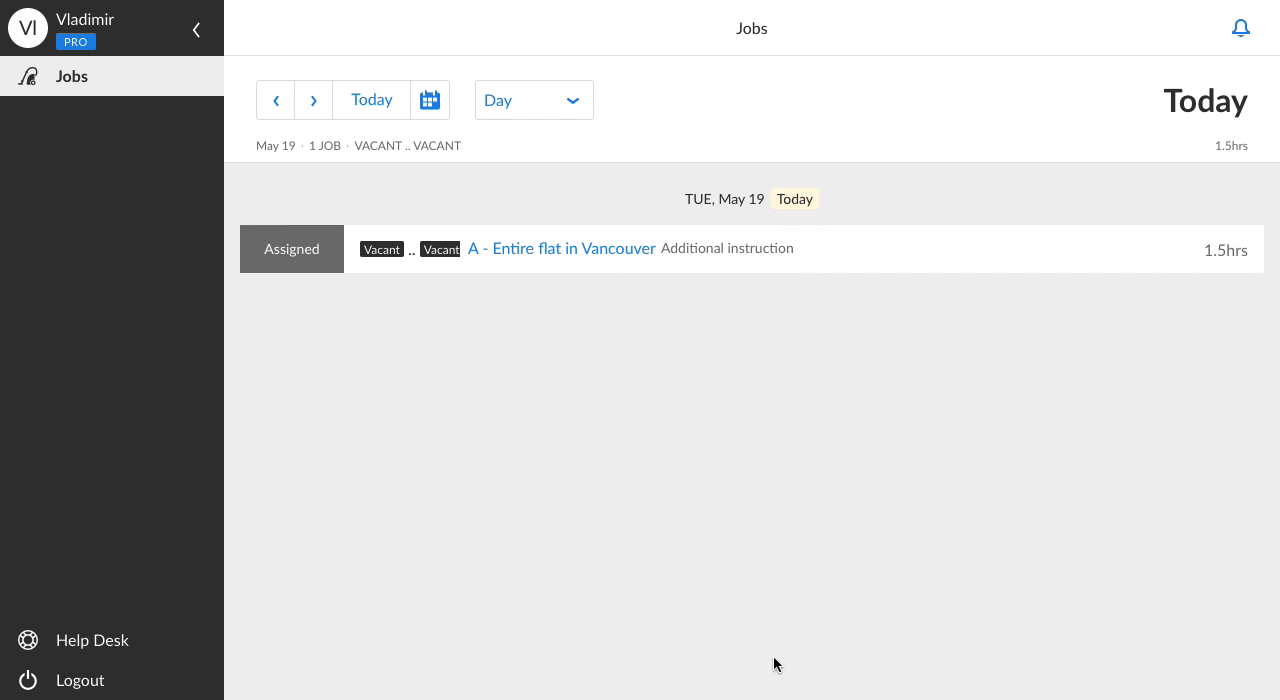Screen dimensions: 1280x700
Task: Jump to Today using the toolbar button
Action: pyautogui.click(x=371, y=100)
